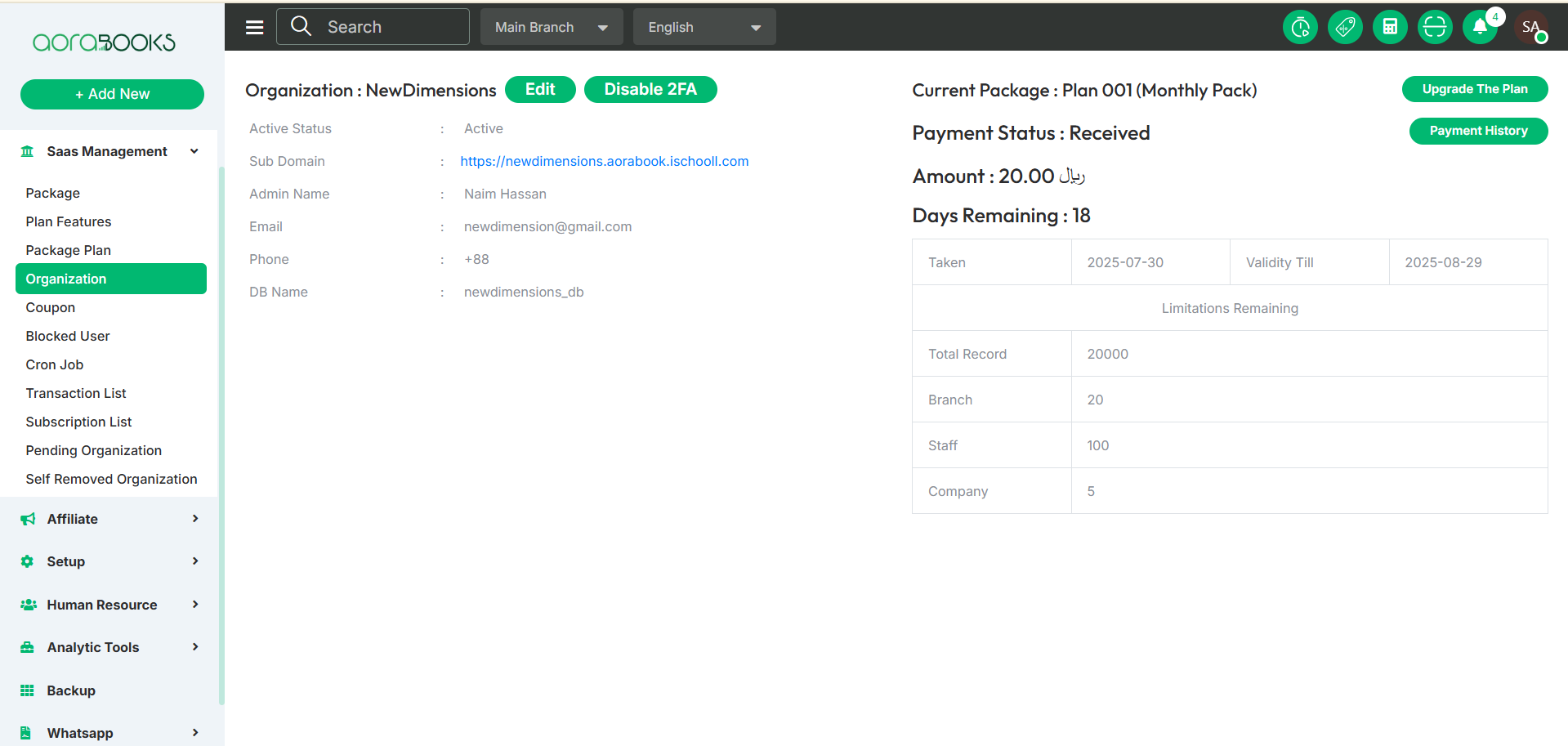Click the Validity Till date 2025-08-29 cell

point(1468,262)
